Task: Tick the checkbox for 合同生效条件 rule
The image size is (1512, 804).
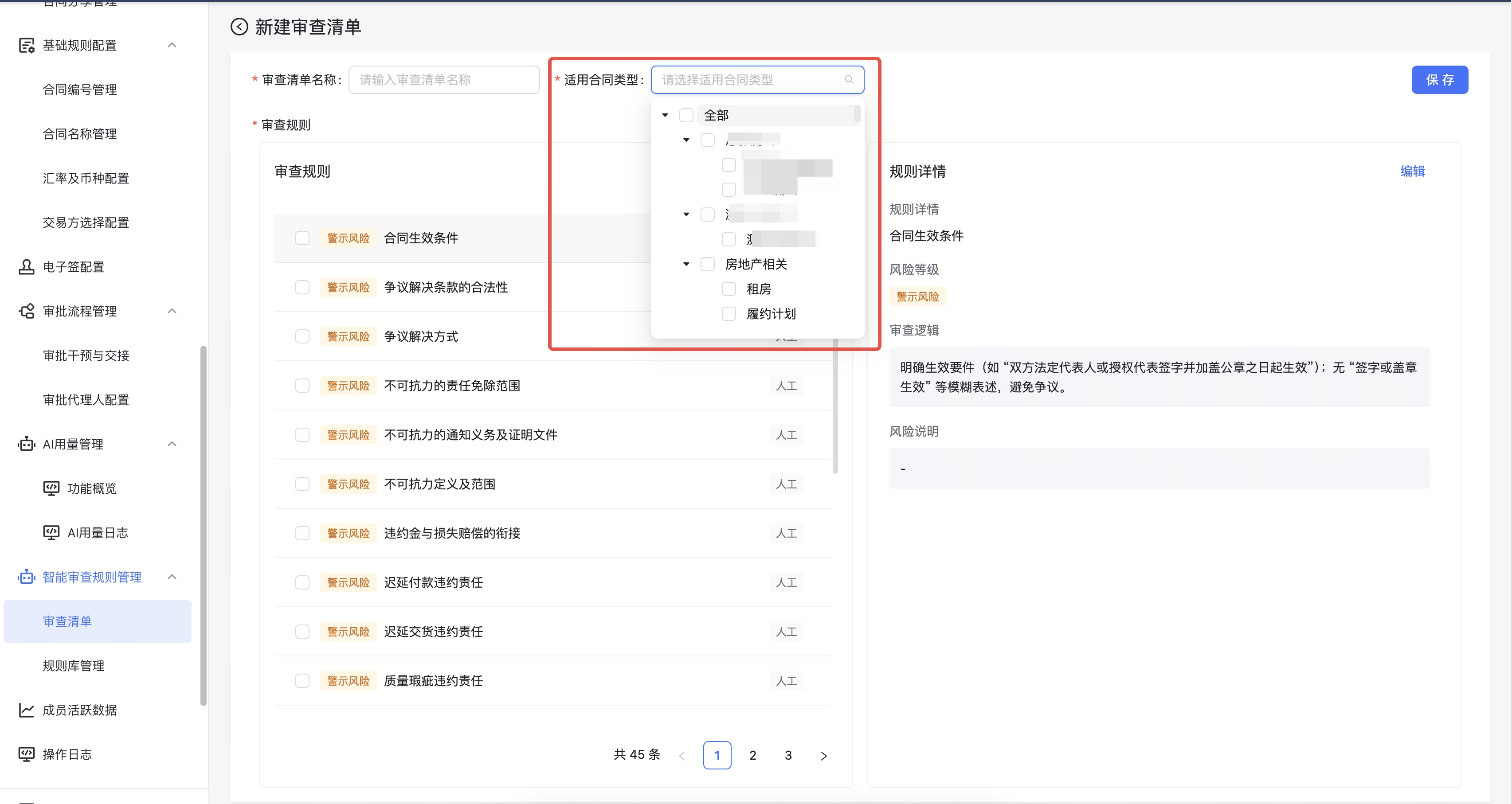Action: tap(302, 238)
